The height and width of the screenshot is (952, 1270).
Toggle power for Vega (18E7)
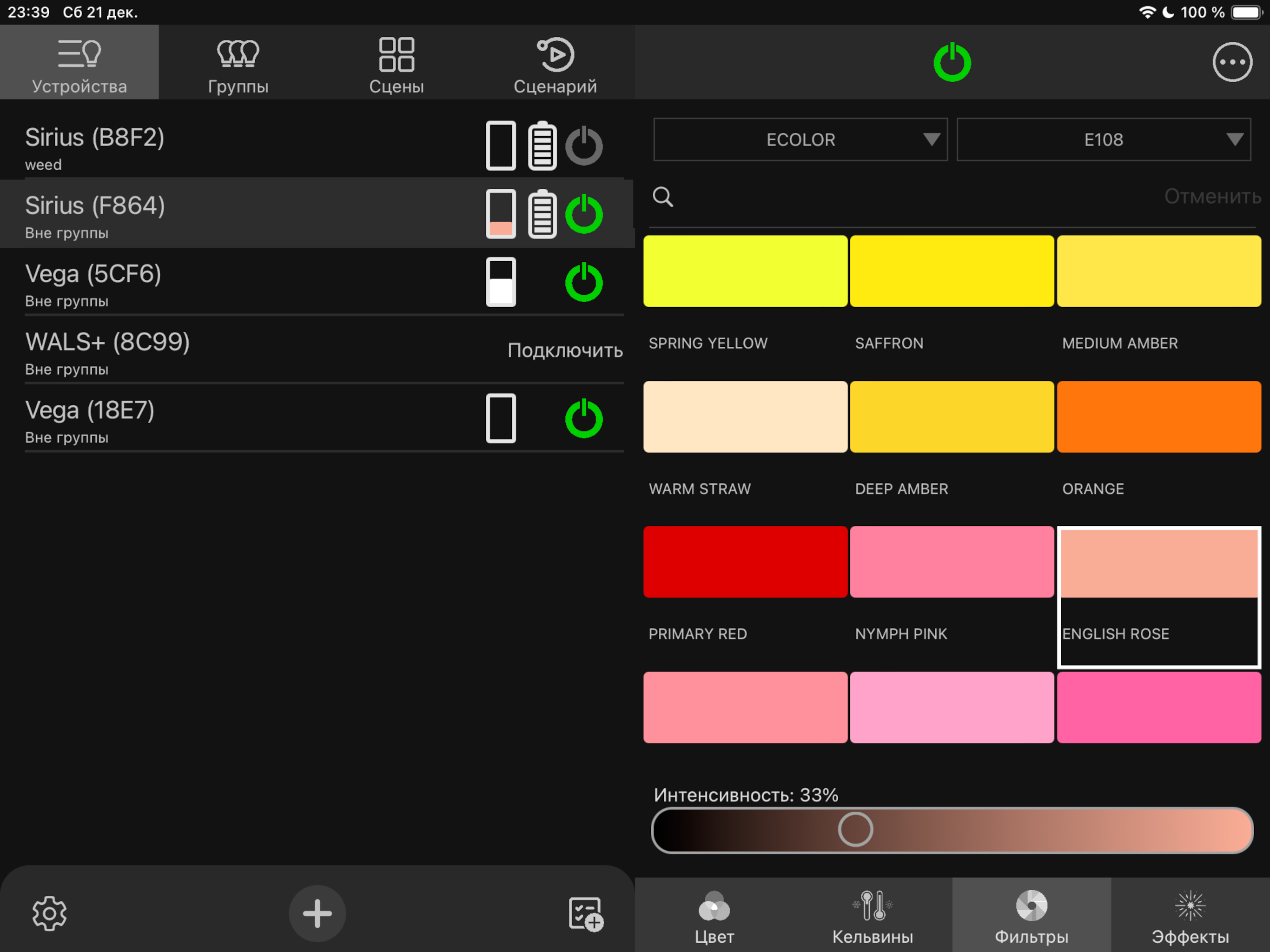(584, 418)
